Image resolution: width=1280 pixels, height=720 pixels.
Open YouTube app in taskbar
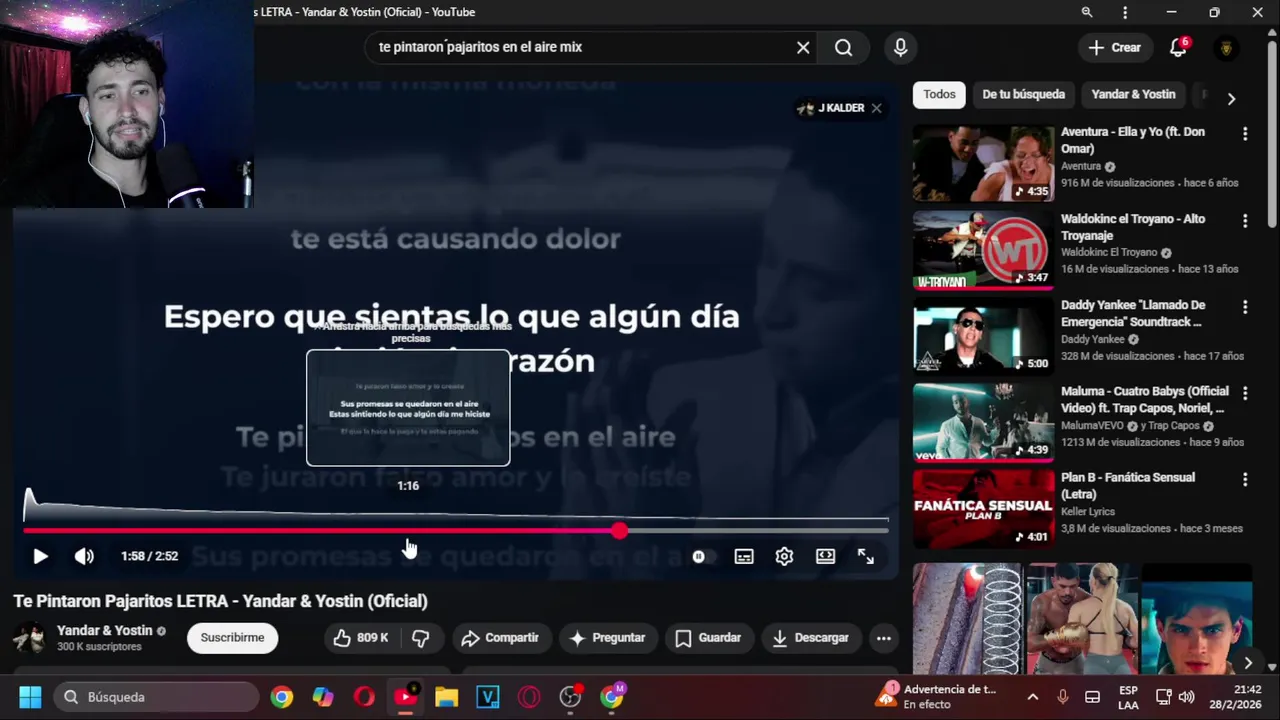406,697
